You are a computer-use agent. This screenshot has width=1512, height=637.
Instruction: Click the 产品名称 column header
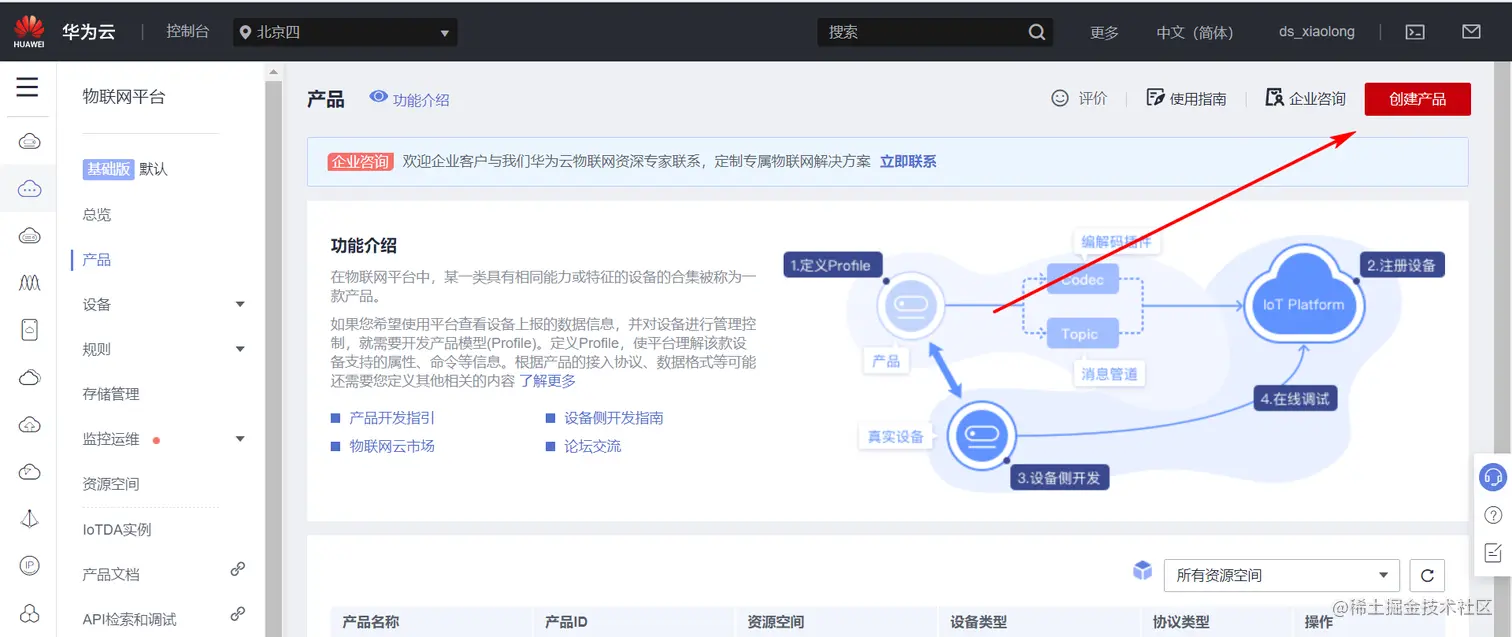371,622
